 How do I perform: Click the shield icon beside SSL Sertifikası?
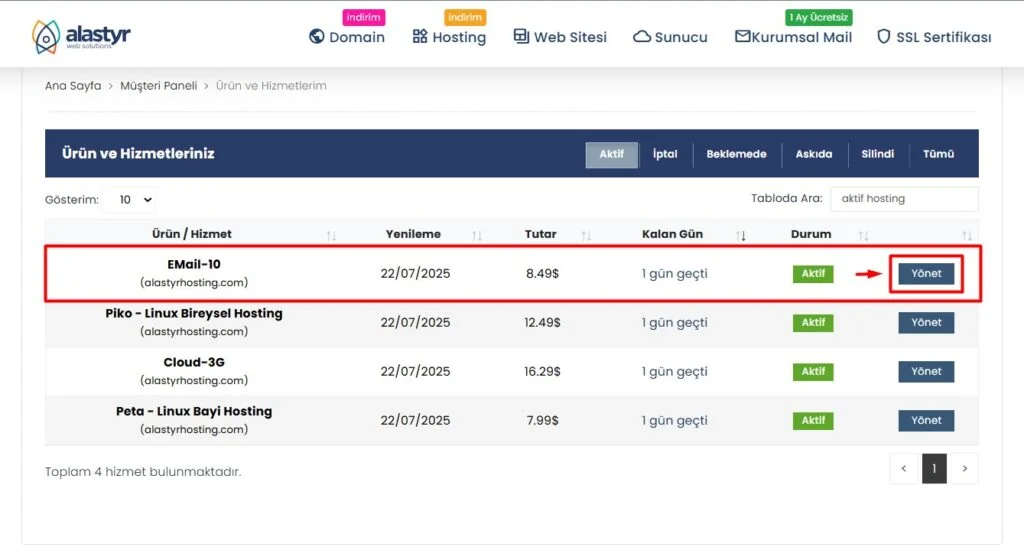[883, 37]
